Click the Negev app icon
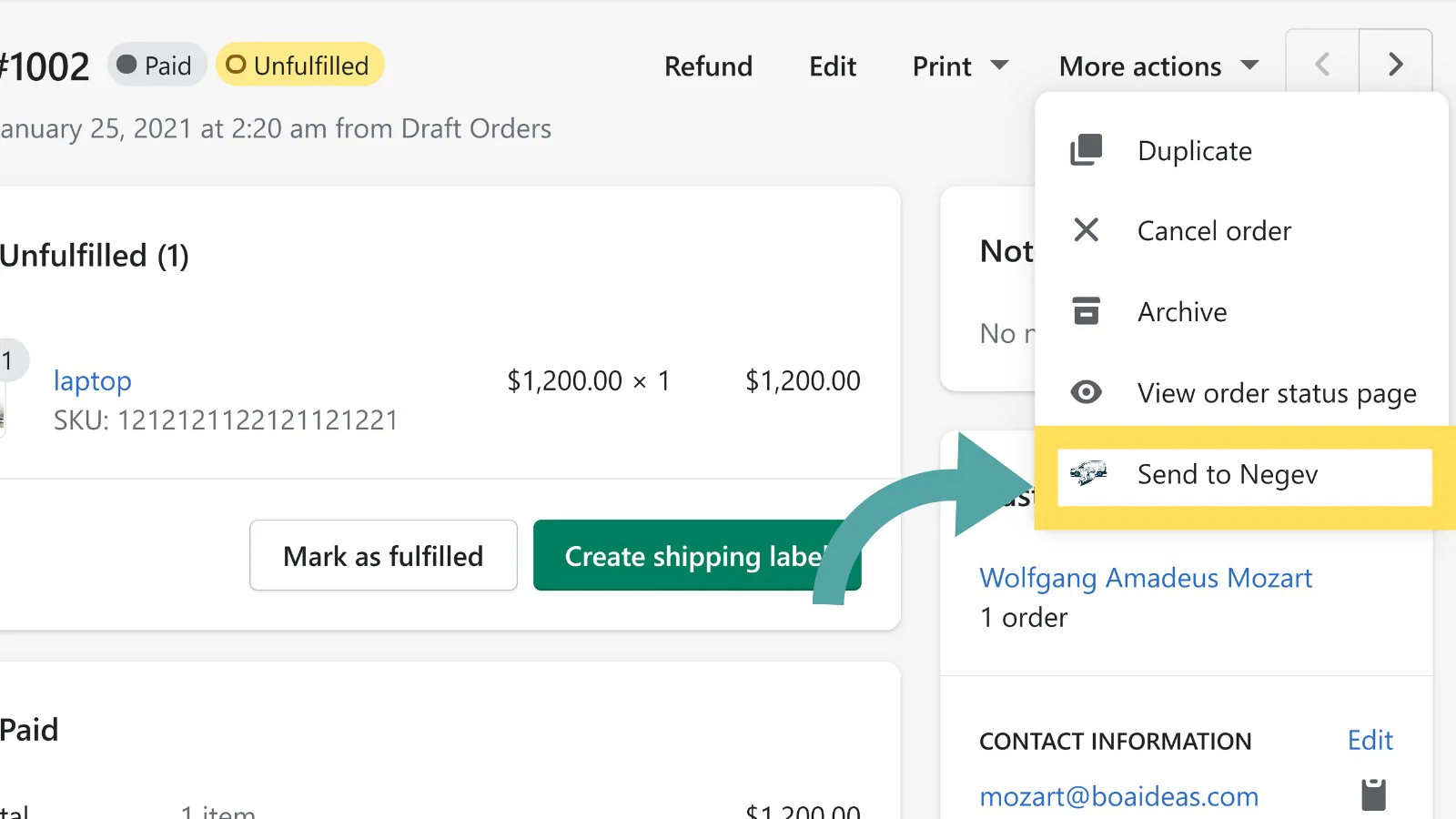Viewport: 1456px width, 819px height. click(x=1088, y=473)
